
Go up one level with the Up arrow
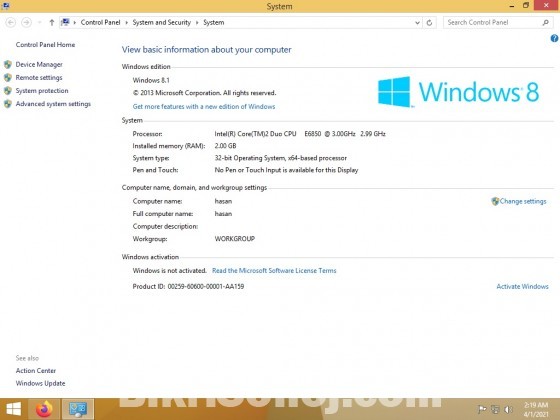(x=52, y=22)
